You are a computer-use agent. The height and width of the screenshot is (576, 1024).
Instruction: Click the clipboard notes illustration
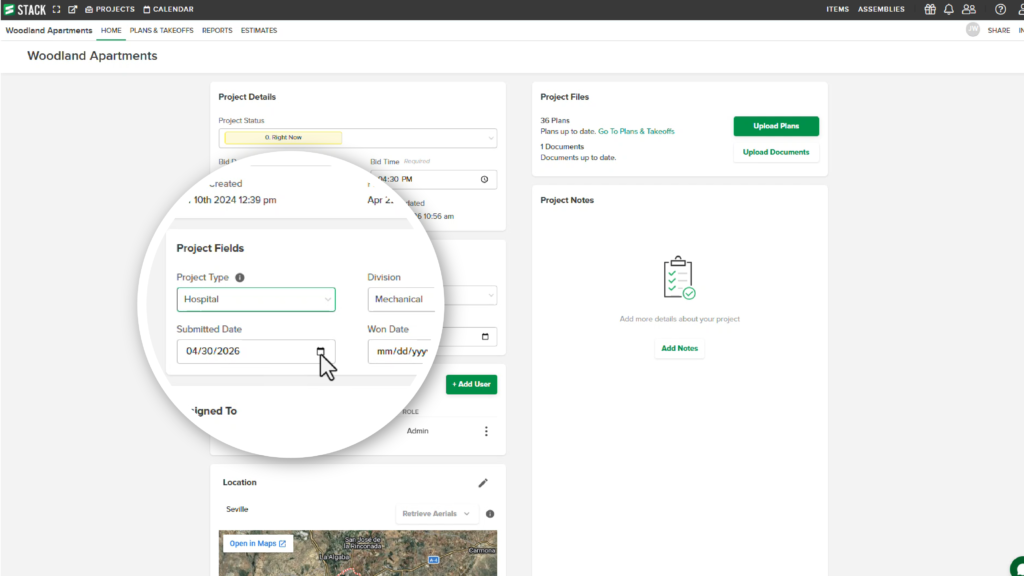pos(679,278)
